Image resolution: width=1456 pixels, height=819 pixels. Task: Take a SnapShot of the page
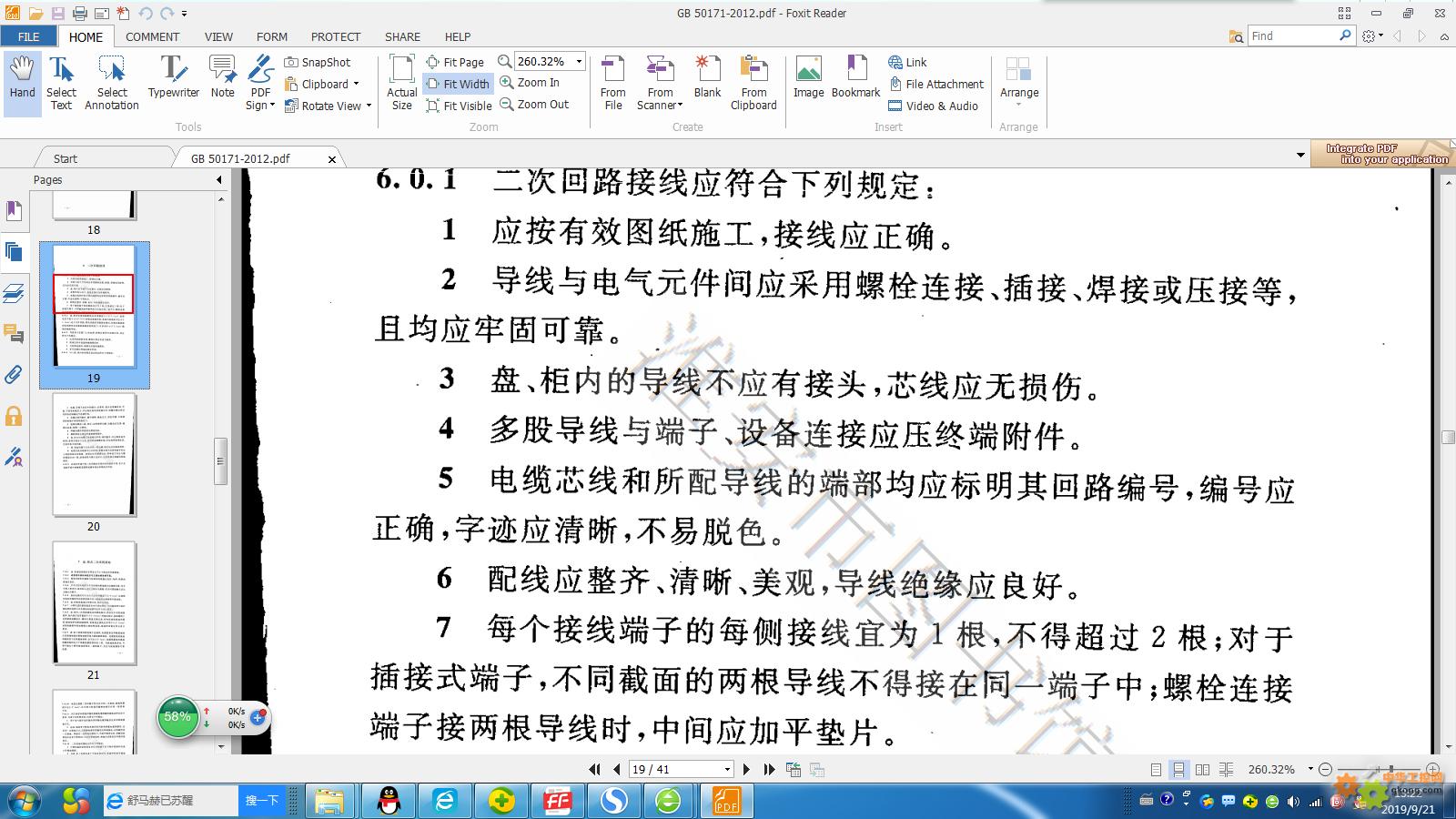[x=318, y=62]
